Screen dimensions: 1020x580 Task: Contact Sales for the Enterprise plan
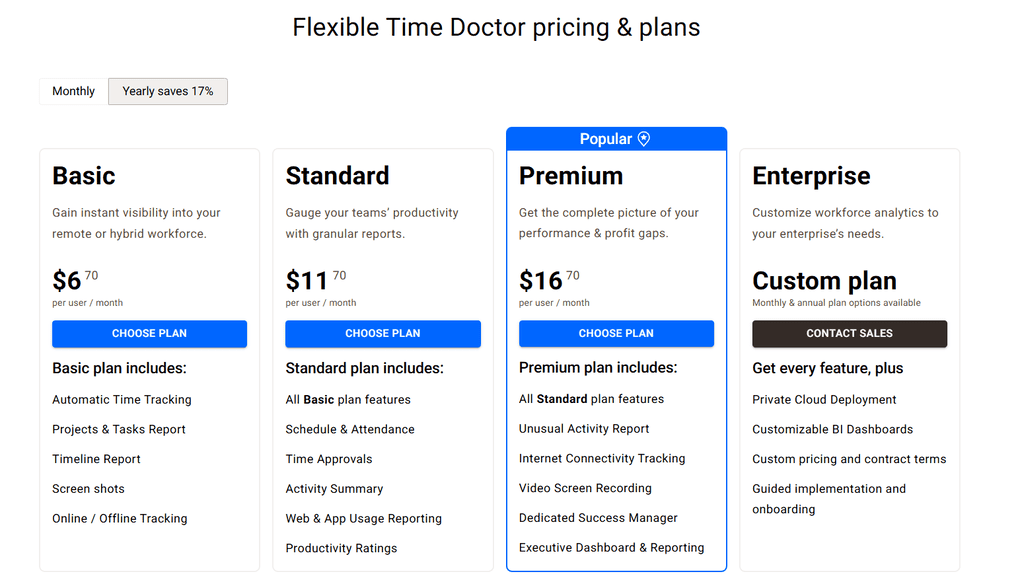(x=849, y=333)
